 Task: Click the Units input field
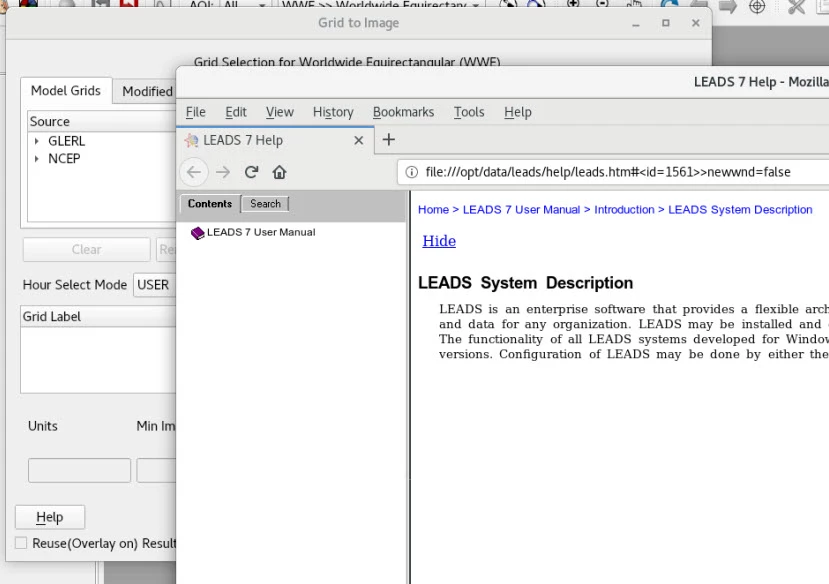(79, 470)
